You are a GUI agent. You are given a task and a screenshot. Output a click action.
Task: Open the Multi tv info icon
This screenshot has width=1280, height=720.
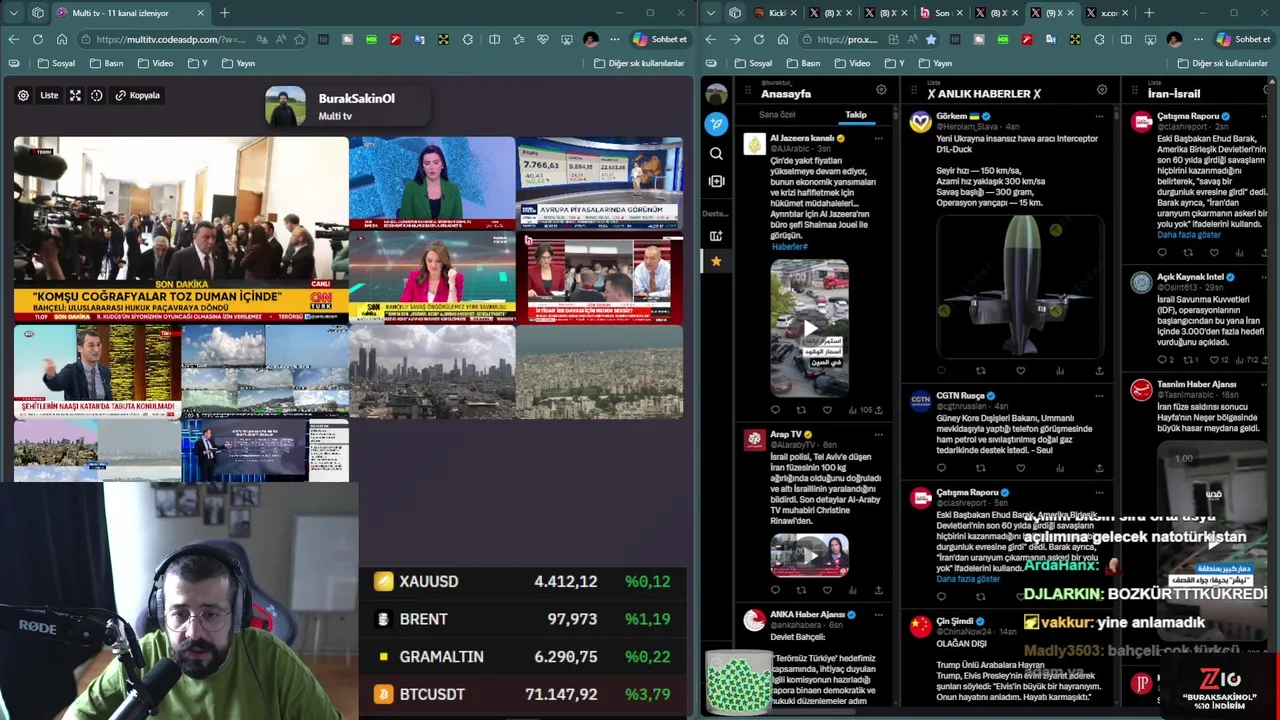(97, 95)
